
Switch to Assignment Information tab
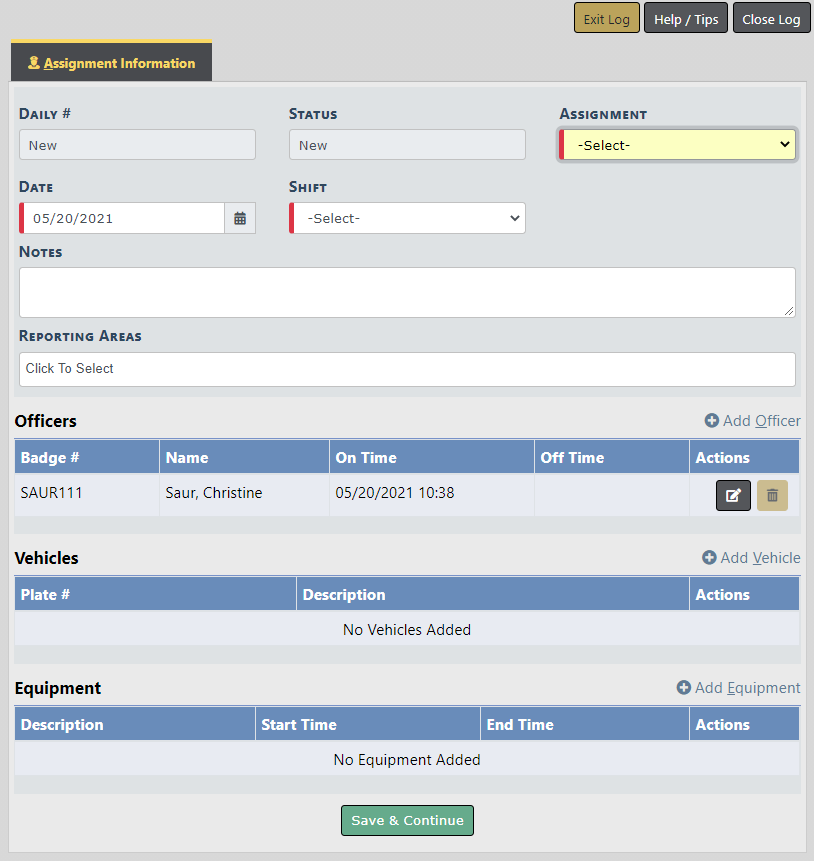click(111, 63)
